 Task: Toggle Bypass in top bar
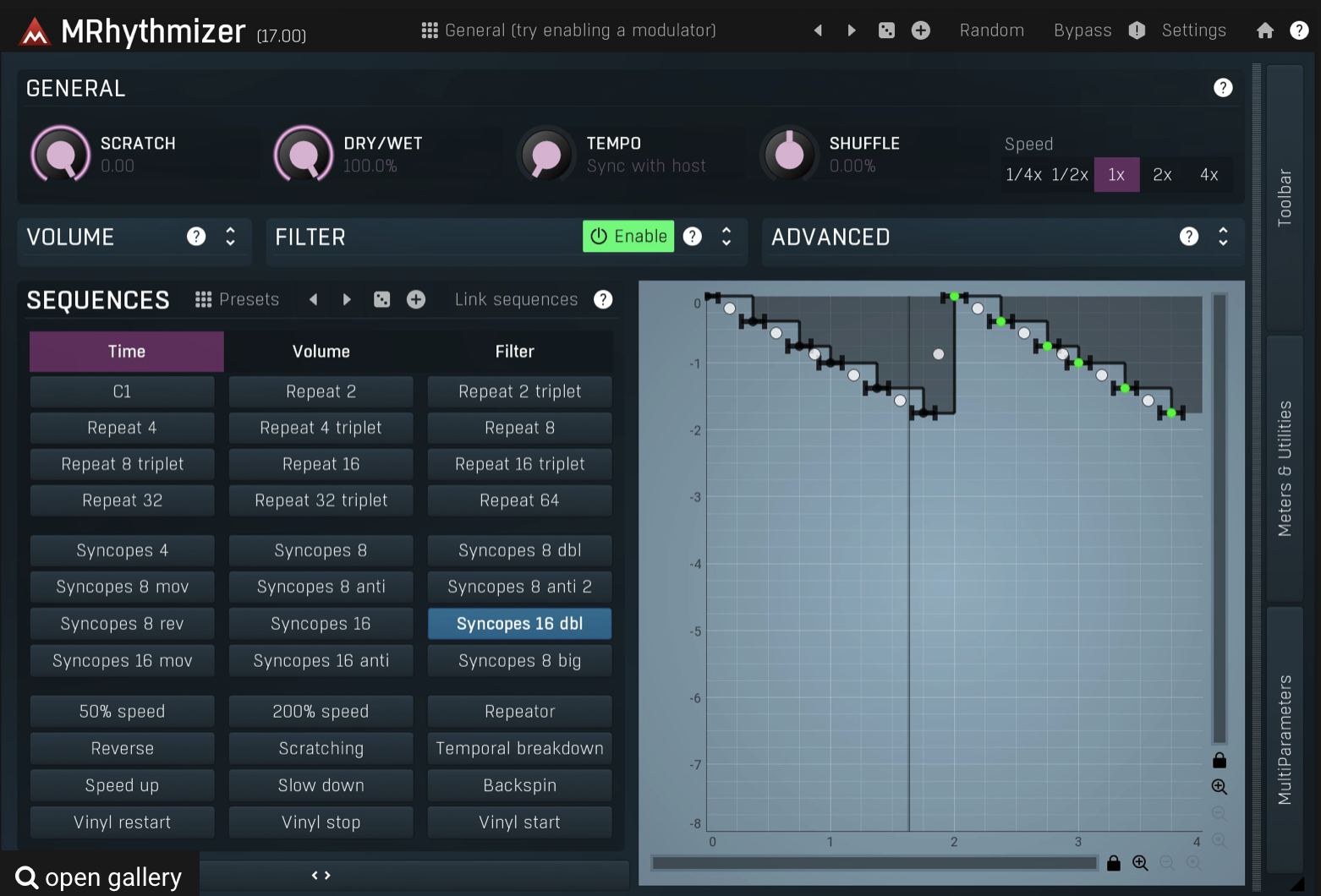pos(1083,30)
